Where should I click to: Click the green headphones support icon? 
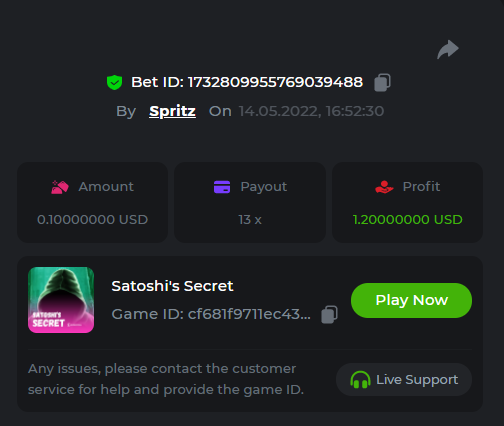[x=360, y=380]
